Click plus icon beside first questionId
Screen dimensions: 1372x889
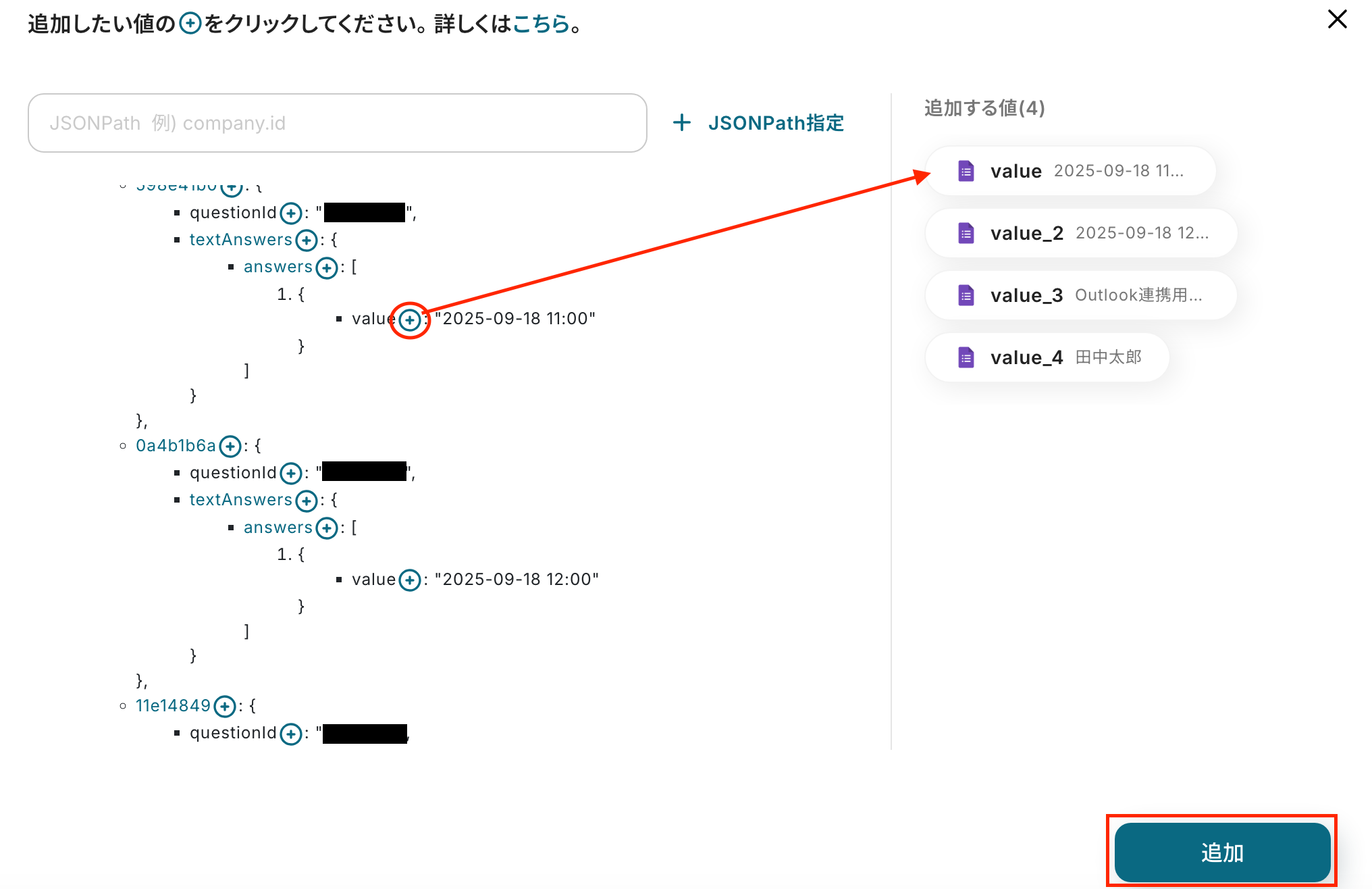[291, 213]
